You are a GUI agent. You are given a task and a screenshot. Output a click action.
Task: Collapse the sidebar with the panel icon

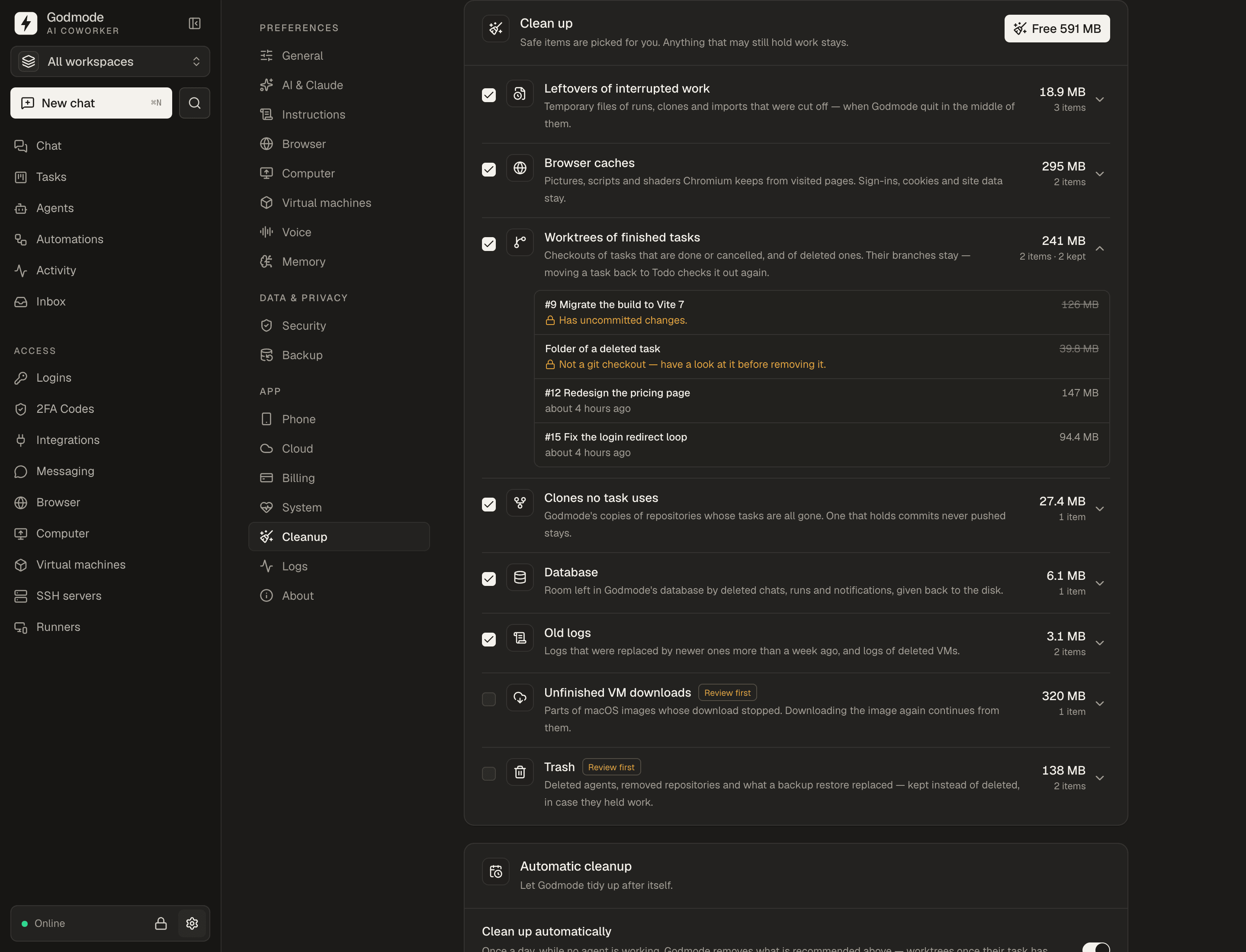194,23
